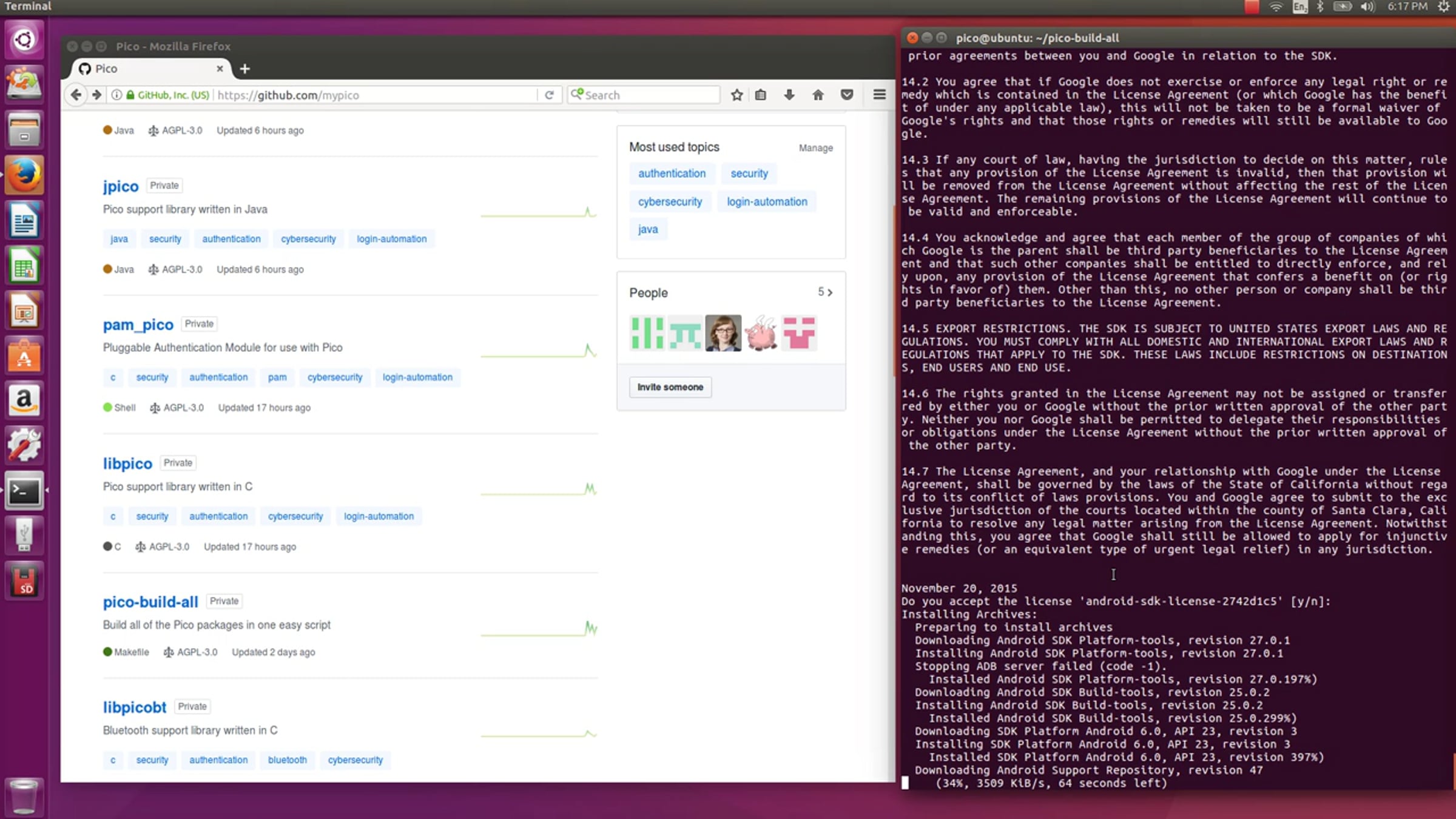Click the Invite someone button

(670, 387)
